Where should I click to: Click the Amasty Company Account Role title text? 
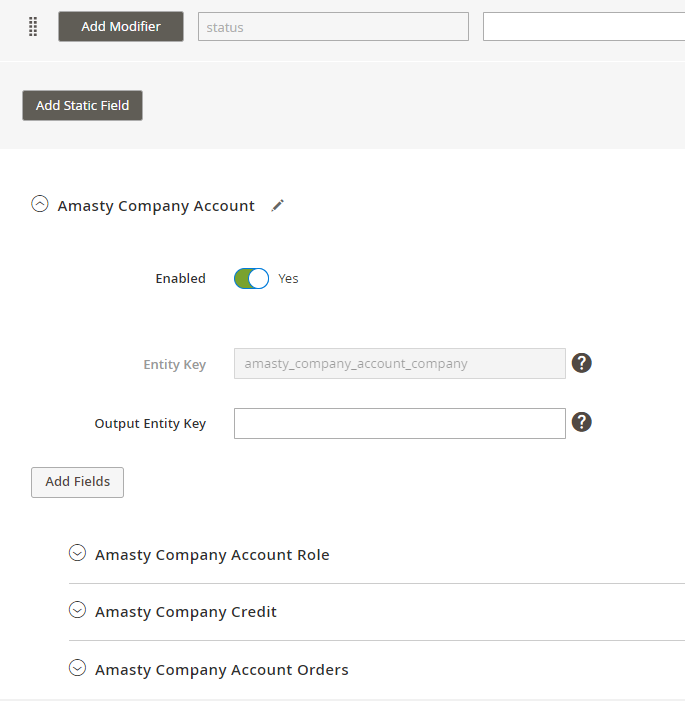(212, 555)
